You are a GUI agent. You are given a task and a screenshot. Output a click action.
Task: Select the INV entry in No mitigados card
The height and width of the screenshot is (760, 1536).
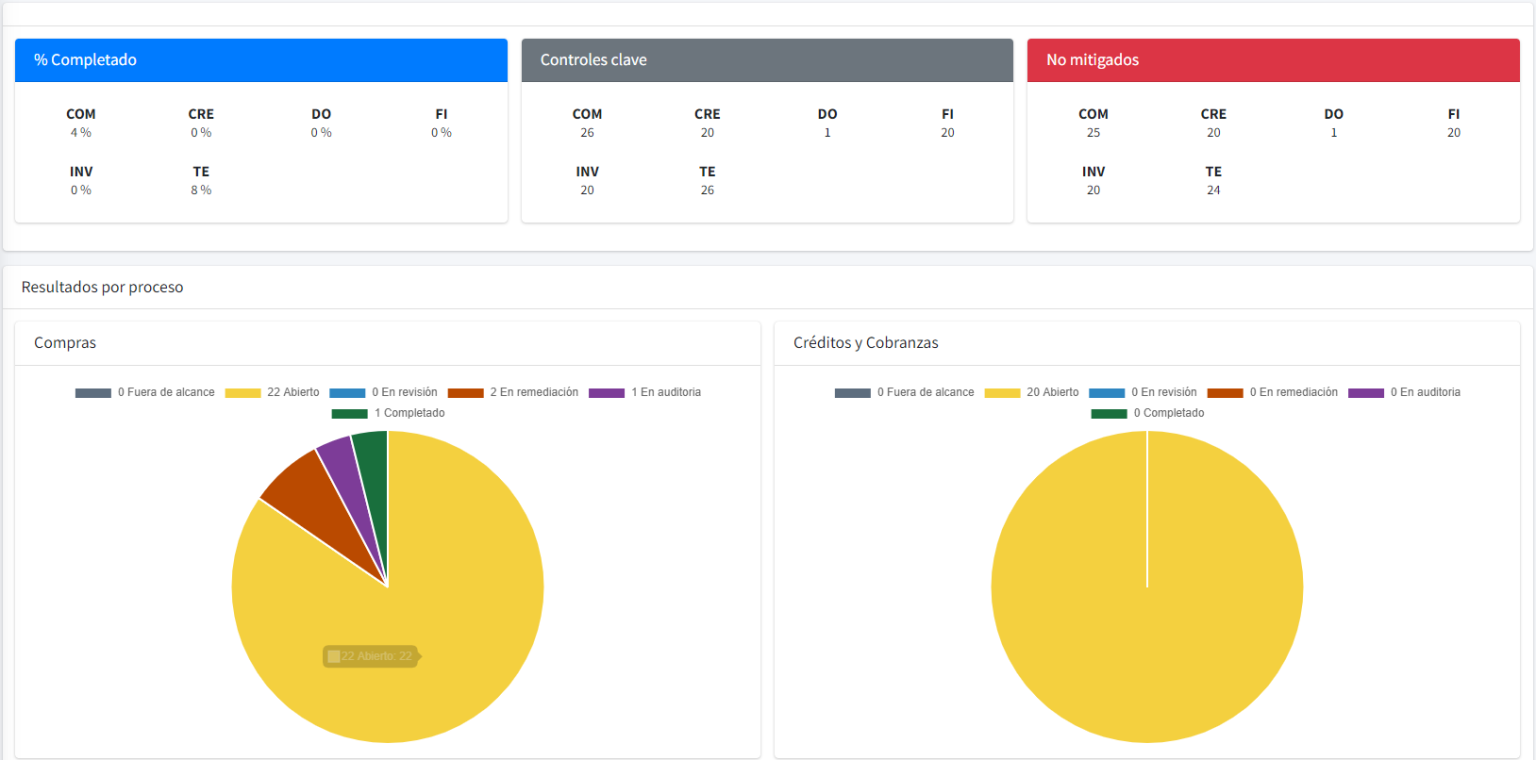click(x=1093, y=181)
